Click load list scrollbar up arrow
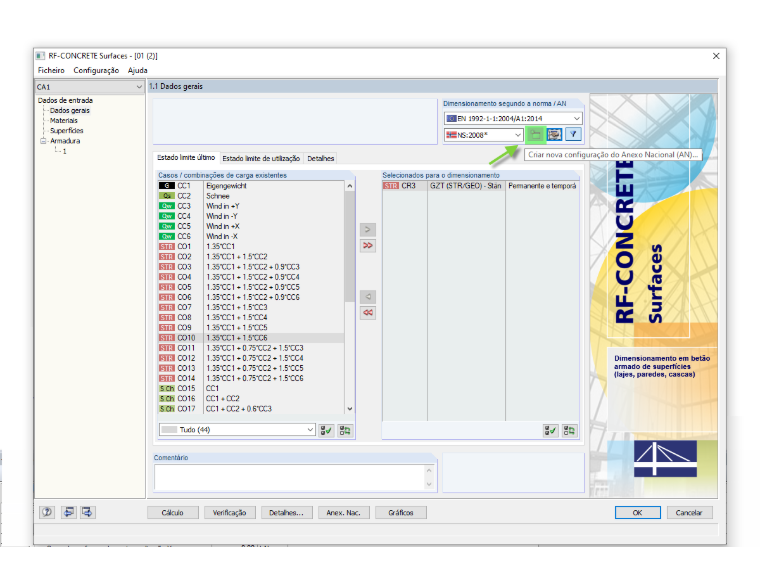 tap(349, 186)
